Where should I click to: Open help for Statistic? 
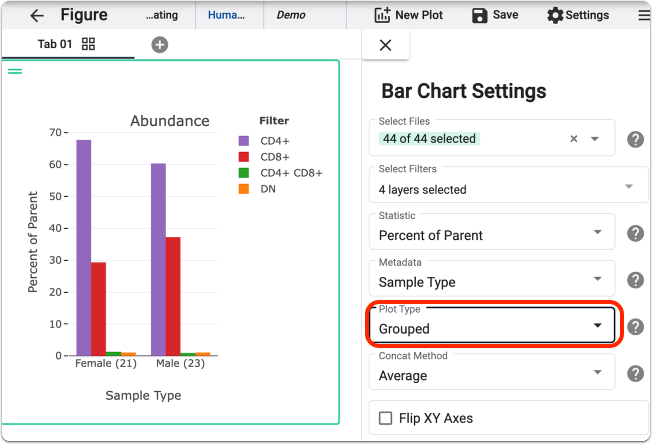(635, 233)
